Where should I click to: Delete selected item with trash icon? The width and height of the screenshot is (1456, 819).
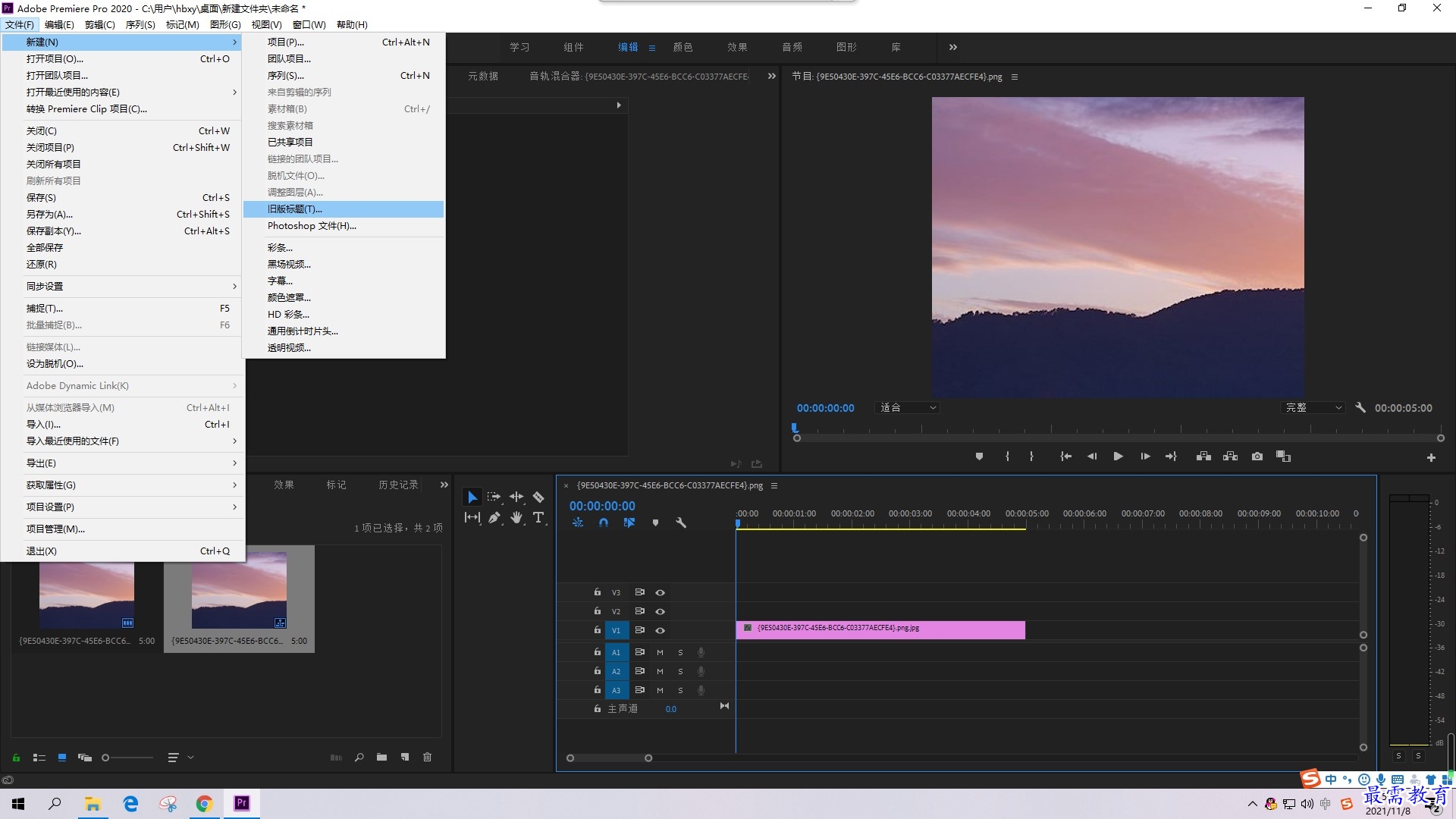pos(427,757)
